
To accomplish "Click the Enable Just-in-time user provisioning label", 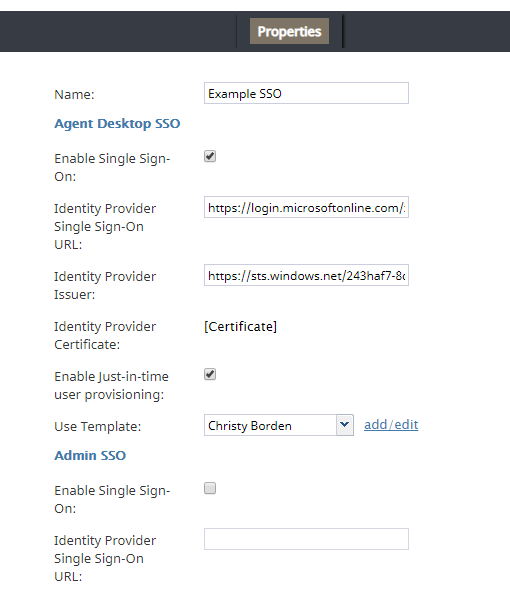I will pyautogui.click(x=112, y=386).
